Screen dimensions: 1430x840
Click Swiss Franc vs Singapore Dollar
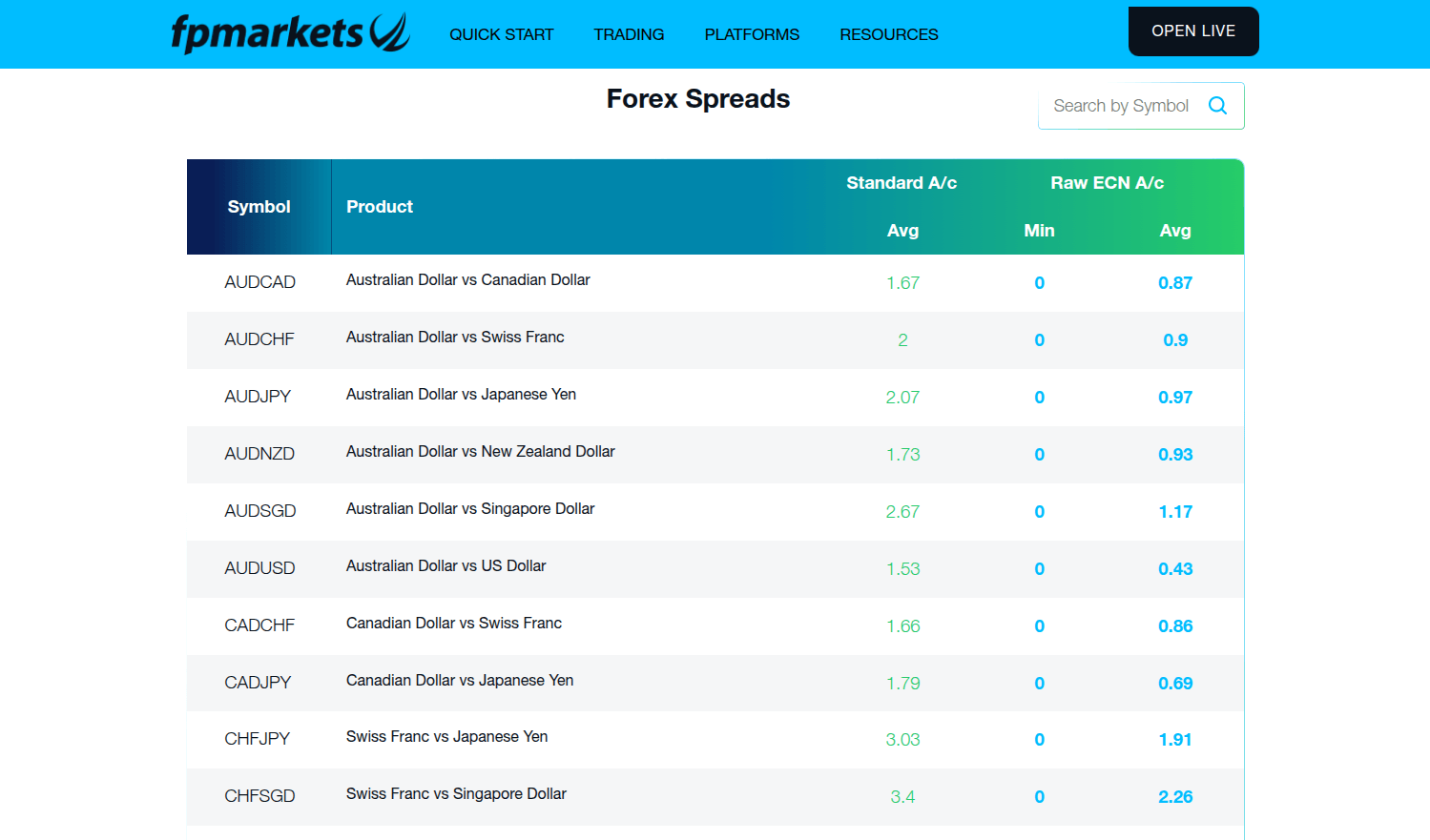456,793
